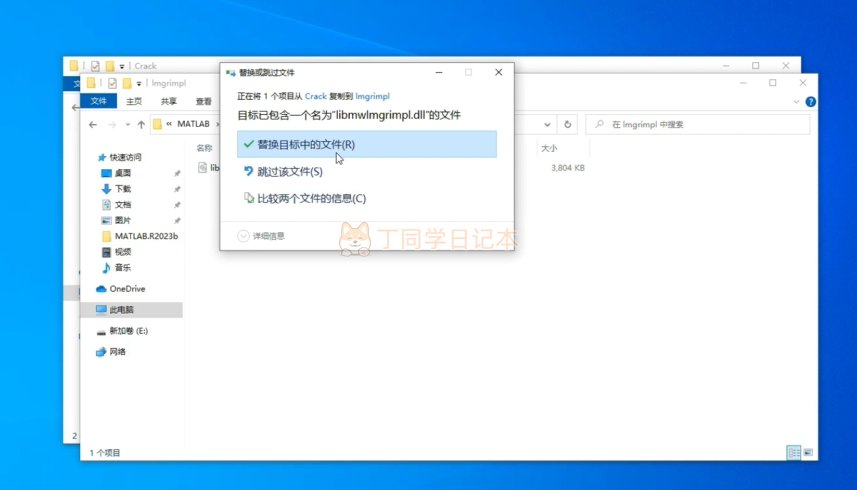Image resolution: width=857 pixels, height=490 pixels.
Task: Open OneDrive in the navigation pane
Action: pos(127,289)
